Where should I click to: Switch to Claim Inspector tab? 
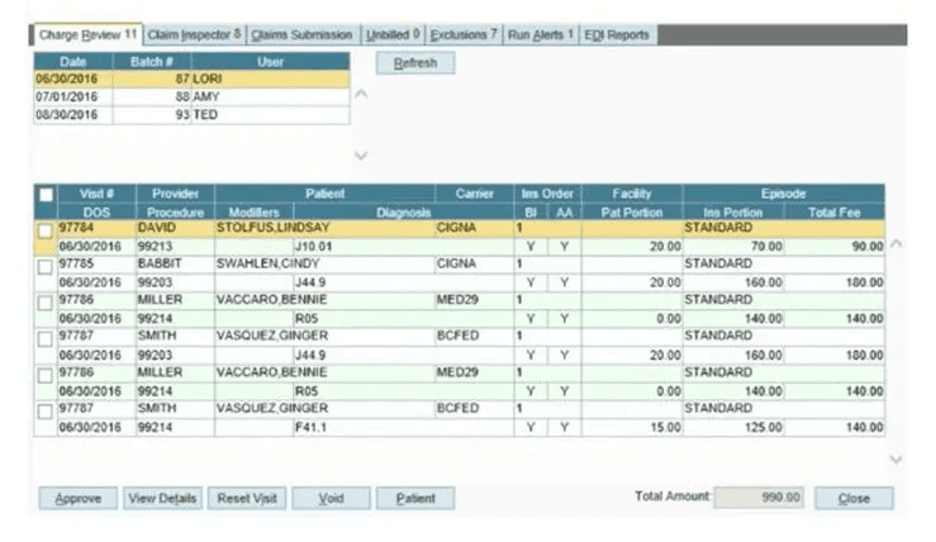[194, 35]
